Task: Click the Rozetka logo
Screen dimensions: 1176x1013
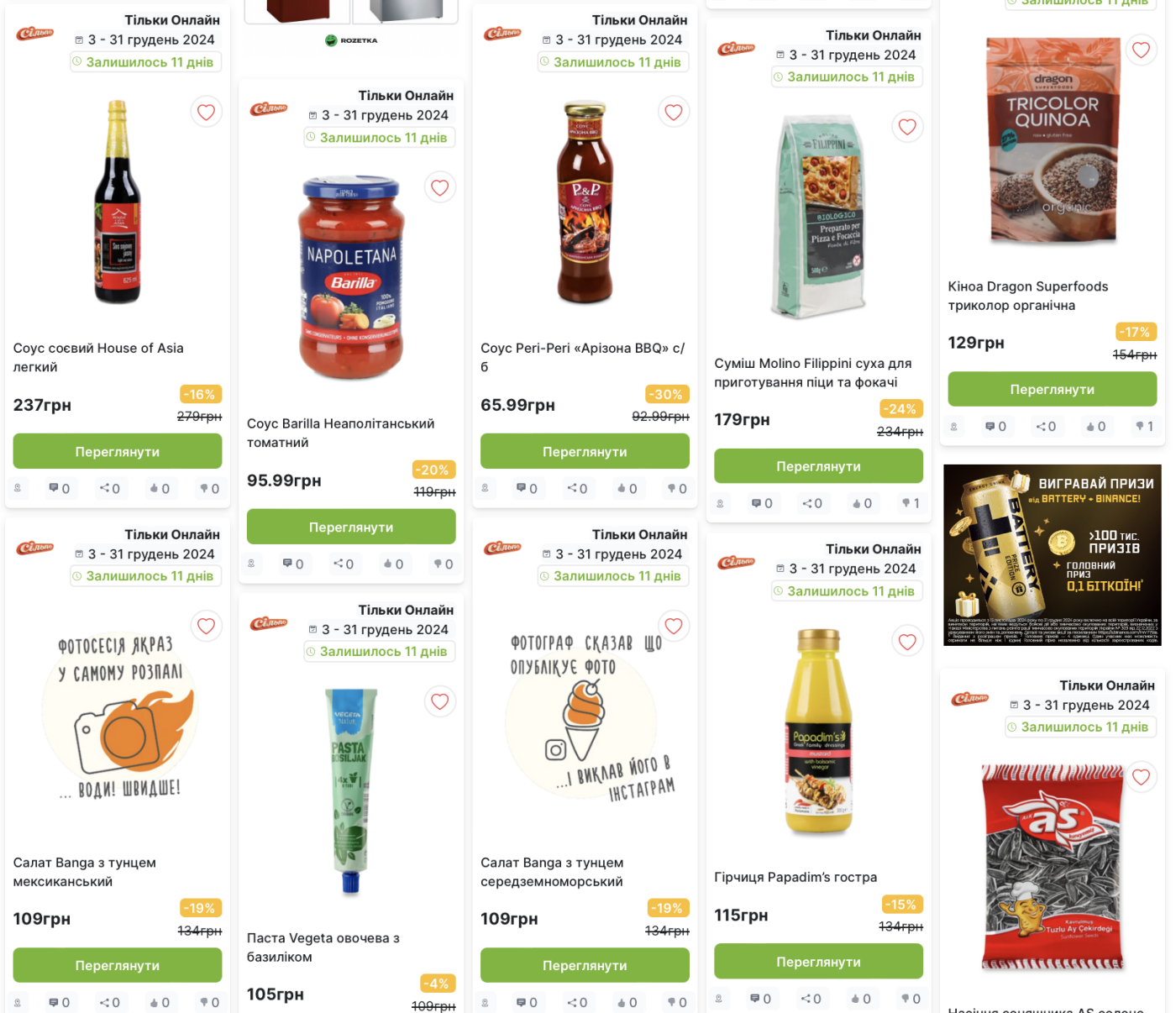Action: pyautogui.click(x=351, y=40)
